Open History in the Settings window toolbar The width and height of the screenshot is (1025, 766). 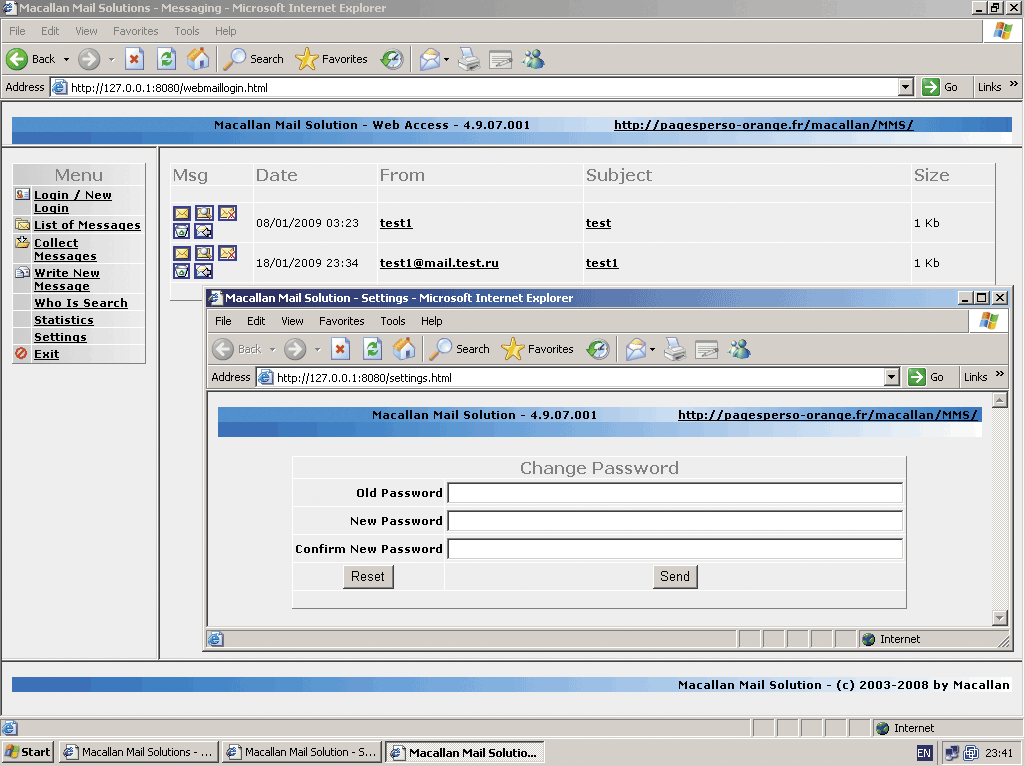click(x=597, y=349)
